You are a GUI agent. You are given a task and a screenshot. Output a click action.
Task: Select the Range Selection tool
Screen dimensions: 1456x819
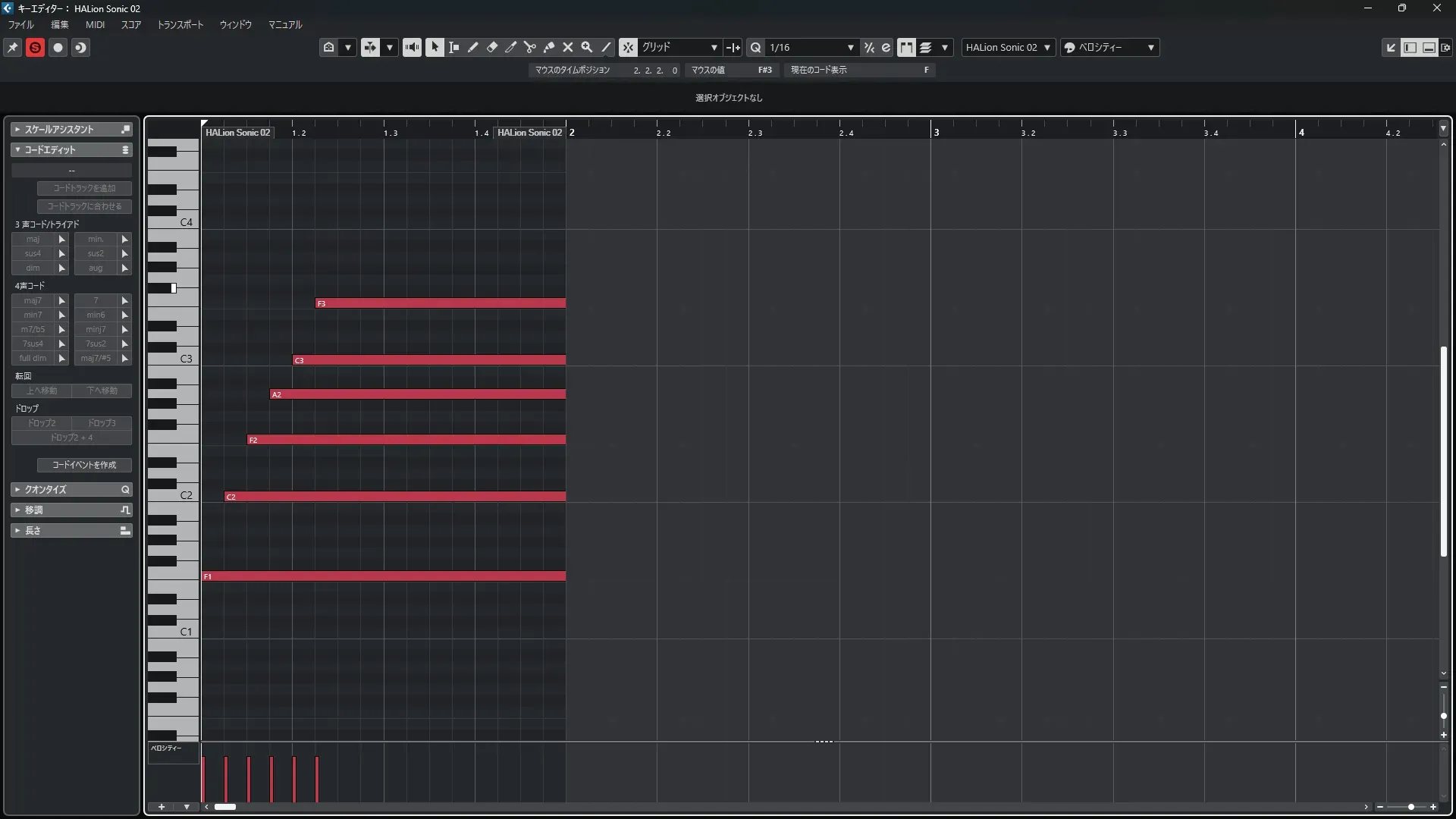pyautogui.click(x=454, y=47)
